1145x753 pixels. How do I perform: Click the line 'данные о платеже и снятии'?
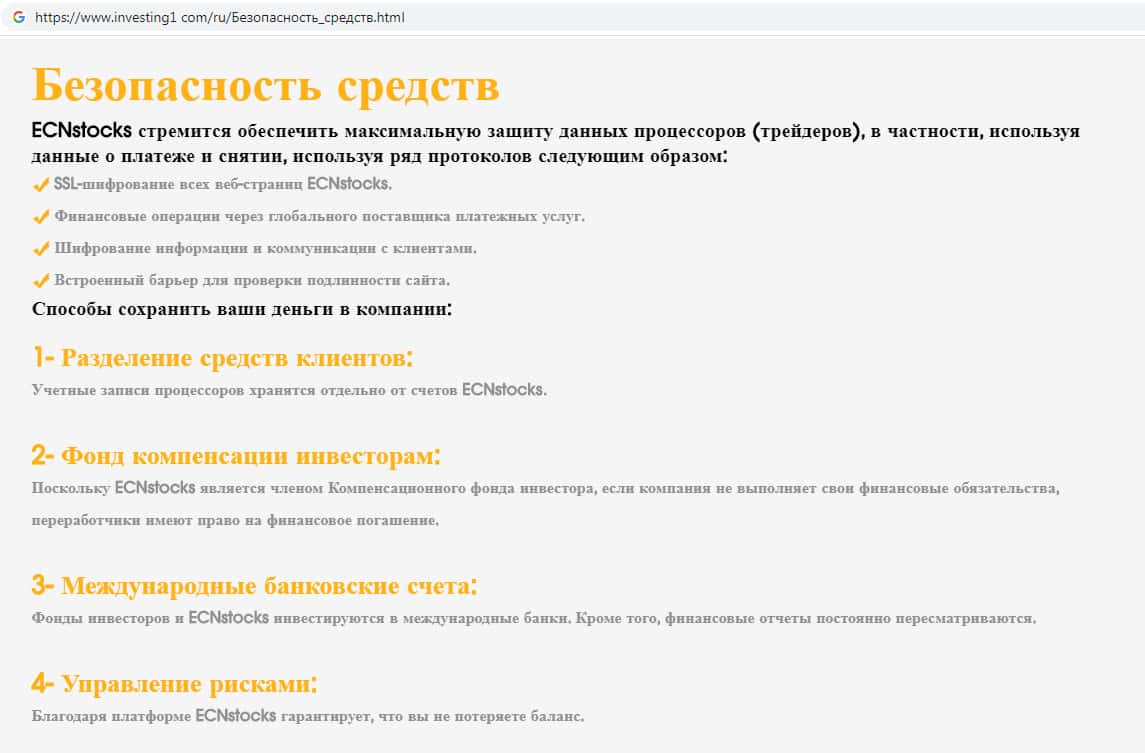pos(380,156)
